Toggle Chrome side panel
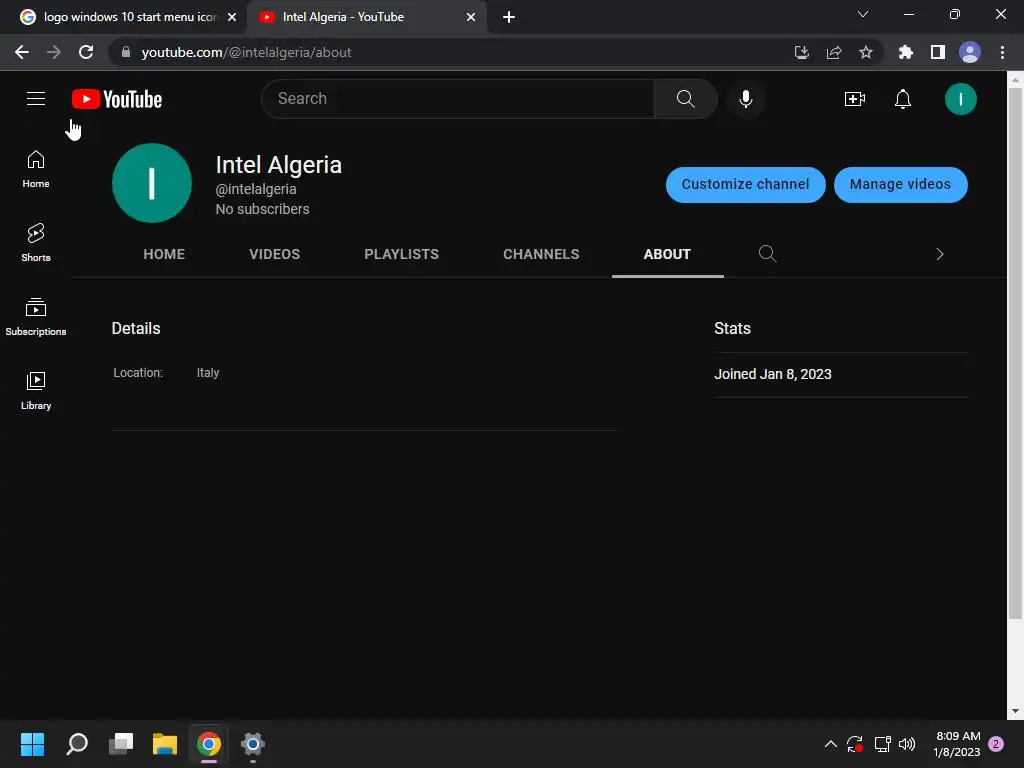This screenshot has height=768, width=1024. [x=937, y=52]
